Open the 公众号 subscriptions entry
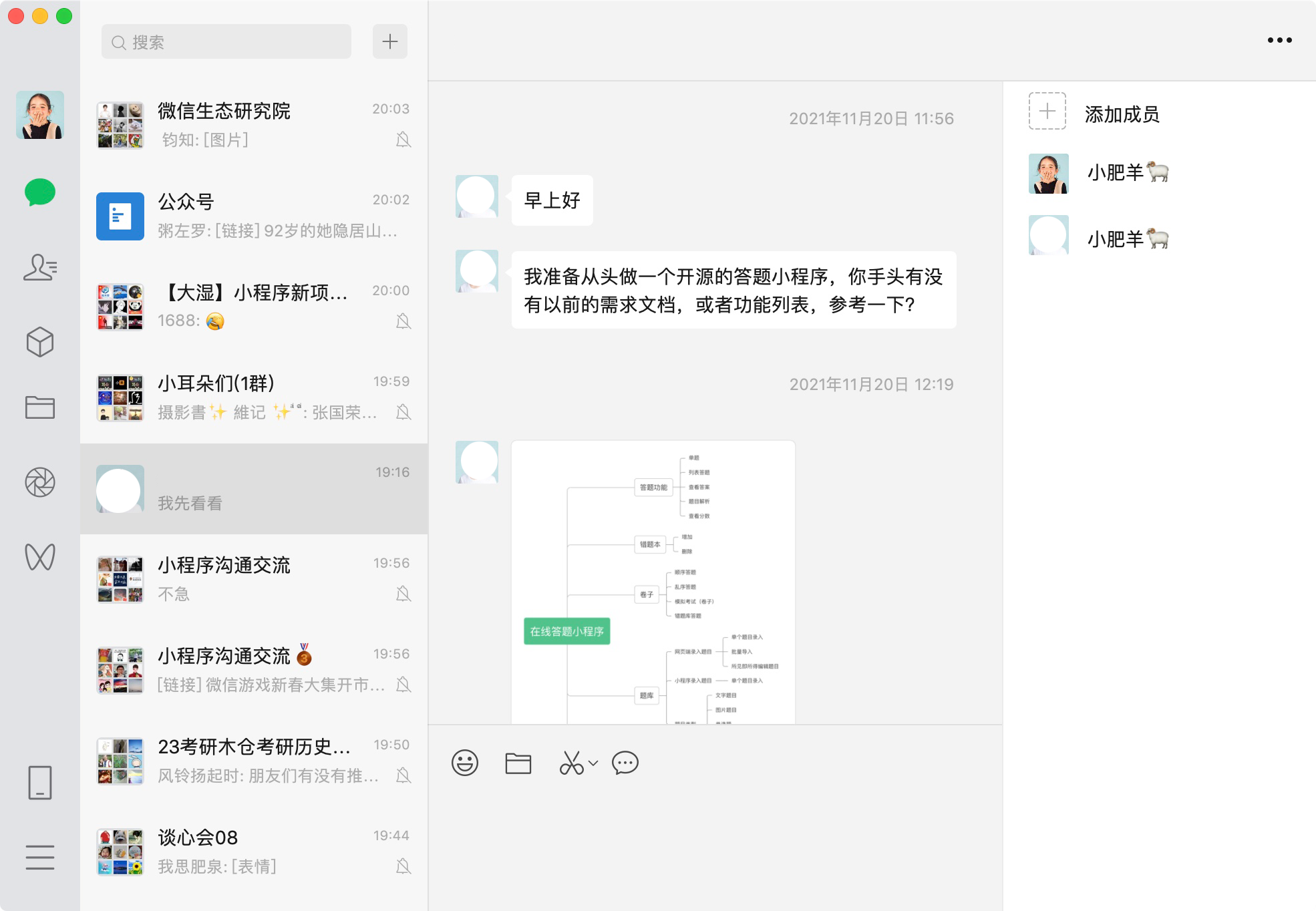Image resolution: width=1316 pixels, height=911 pixels. coord(254,216)
